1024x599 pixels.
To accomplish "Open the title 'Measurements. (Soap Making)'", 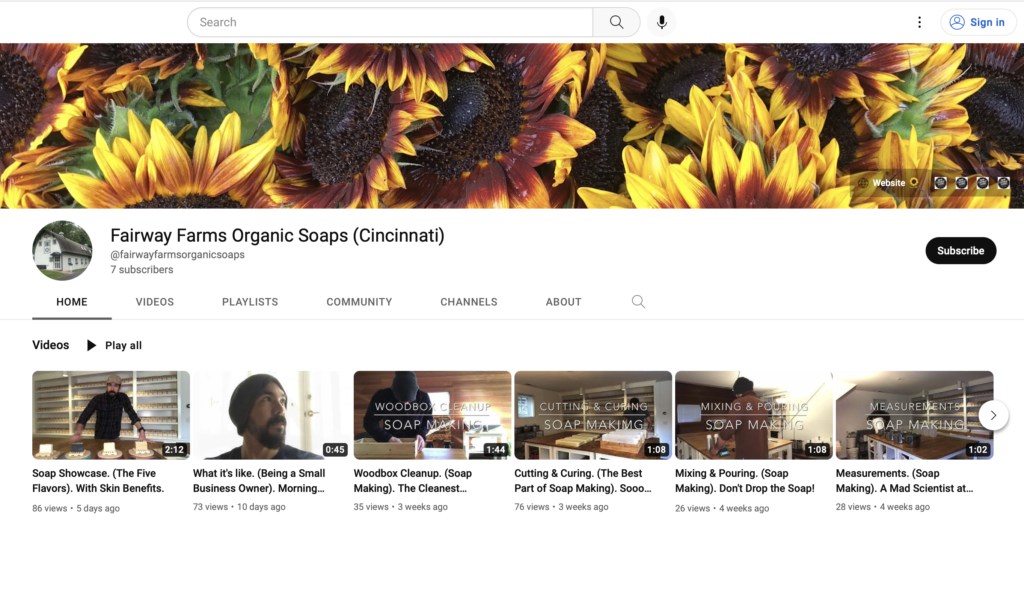I will tap(904, 481).
